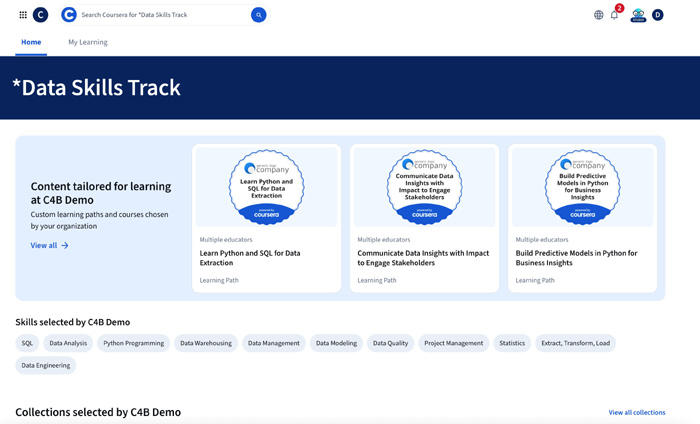Select the Python Programming skill chip
This screenshot has height=424, width=700.
click(134, 343)
